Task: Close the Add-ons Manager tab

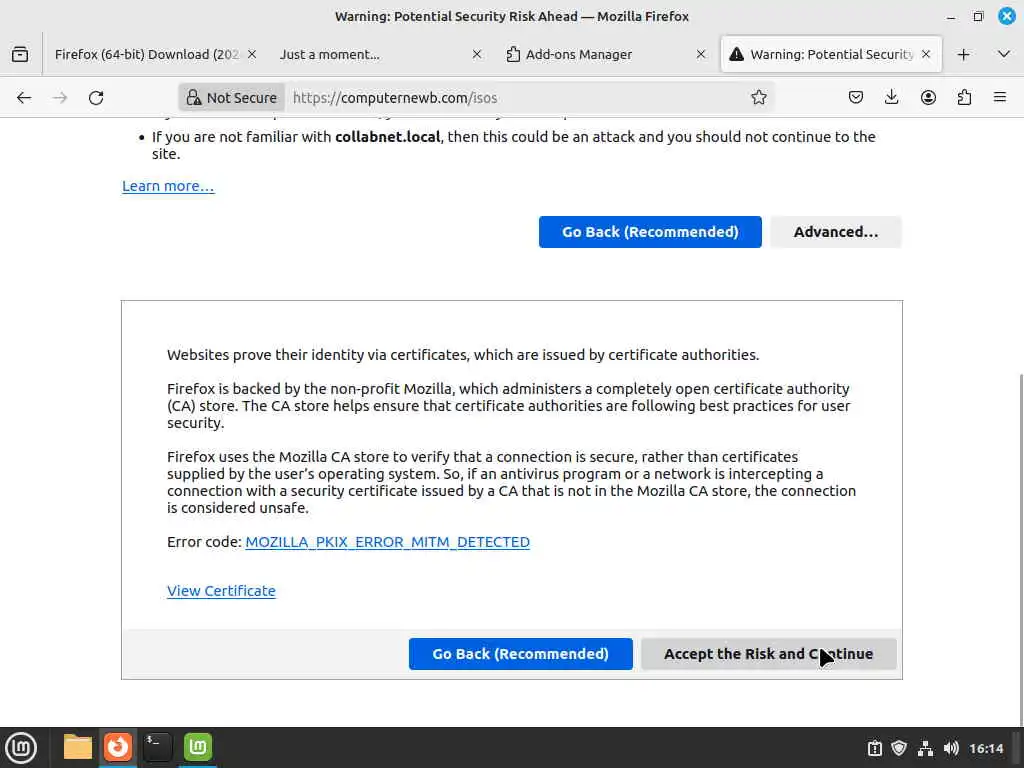Action: [701, 54]
